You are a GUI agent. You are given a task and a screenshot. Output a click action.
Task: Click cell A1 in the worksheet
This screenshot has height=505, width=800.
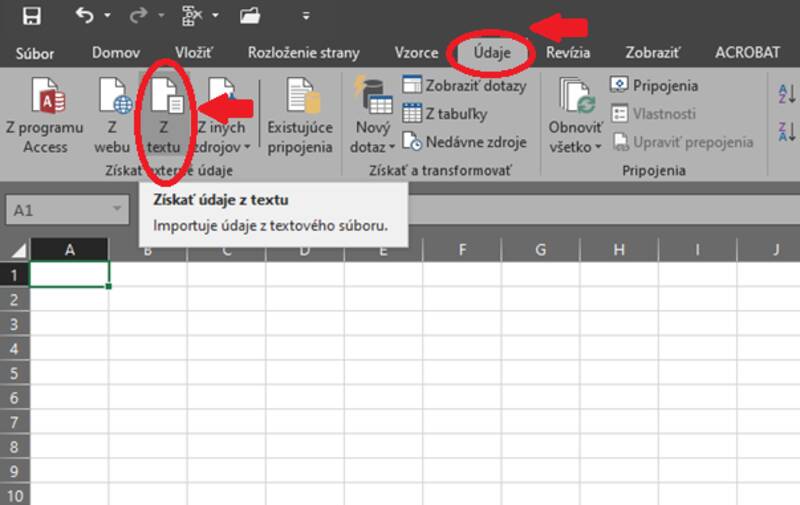[69, 274]
